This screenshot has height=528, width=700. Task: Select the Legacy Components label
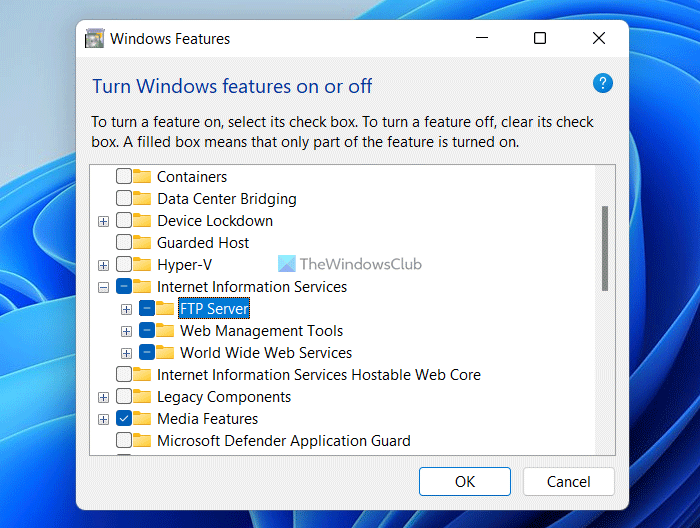tap(224, 397)
